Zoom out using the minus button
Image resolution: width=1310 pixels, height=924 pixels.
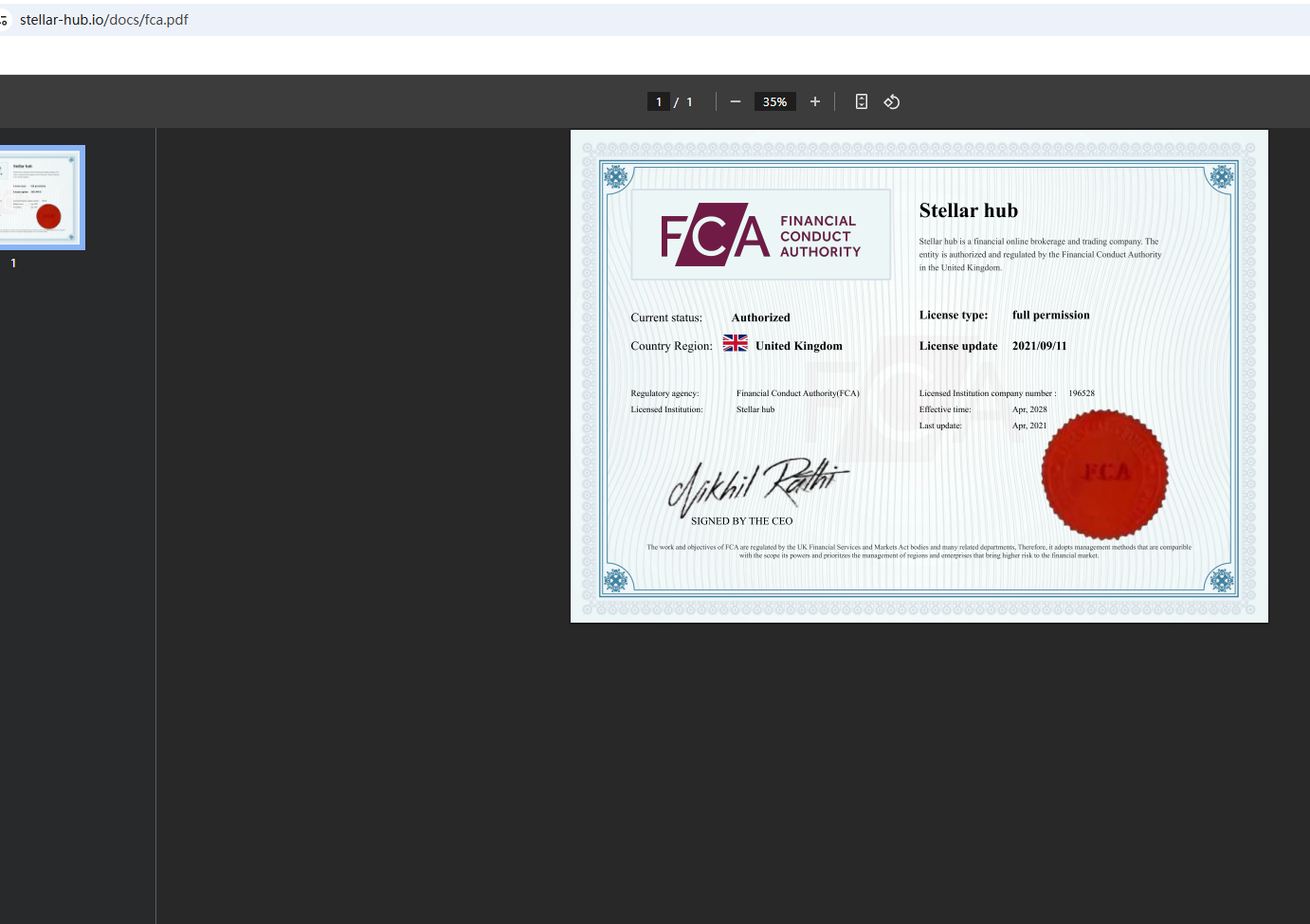[x=736, y=101]
